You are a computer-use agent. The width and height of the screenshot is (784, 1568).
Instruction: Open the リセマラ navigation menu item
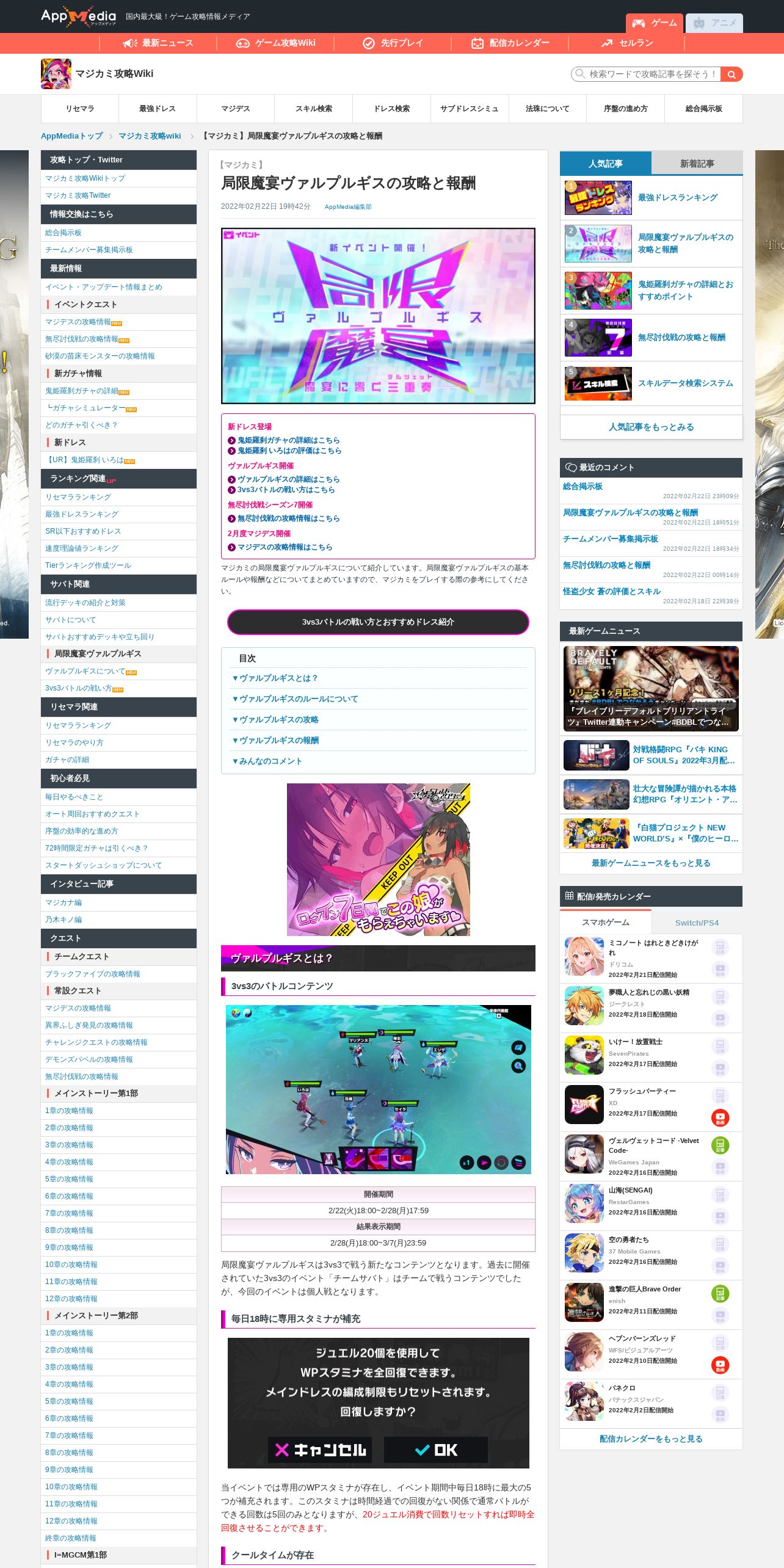pyautogui.click(x=80, y=109)
